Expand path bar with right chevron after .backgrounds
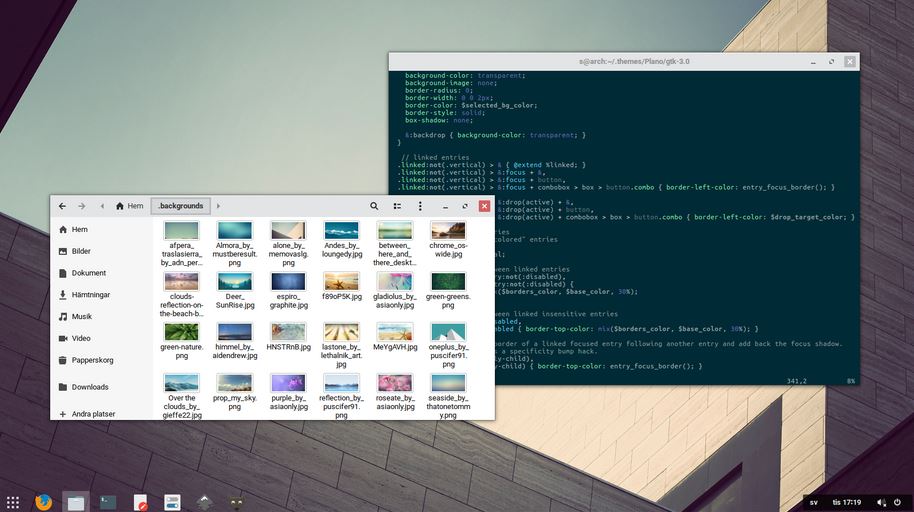The height and width of the screenshot is (512, 914). [218, 206]
